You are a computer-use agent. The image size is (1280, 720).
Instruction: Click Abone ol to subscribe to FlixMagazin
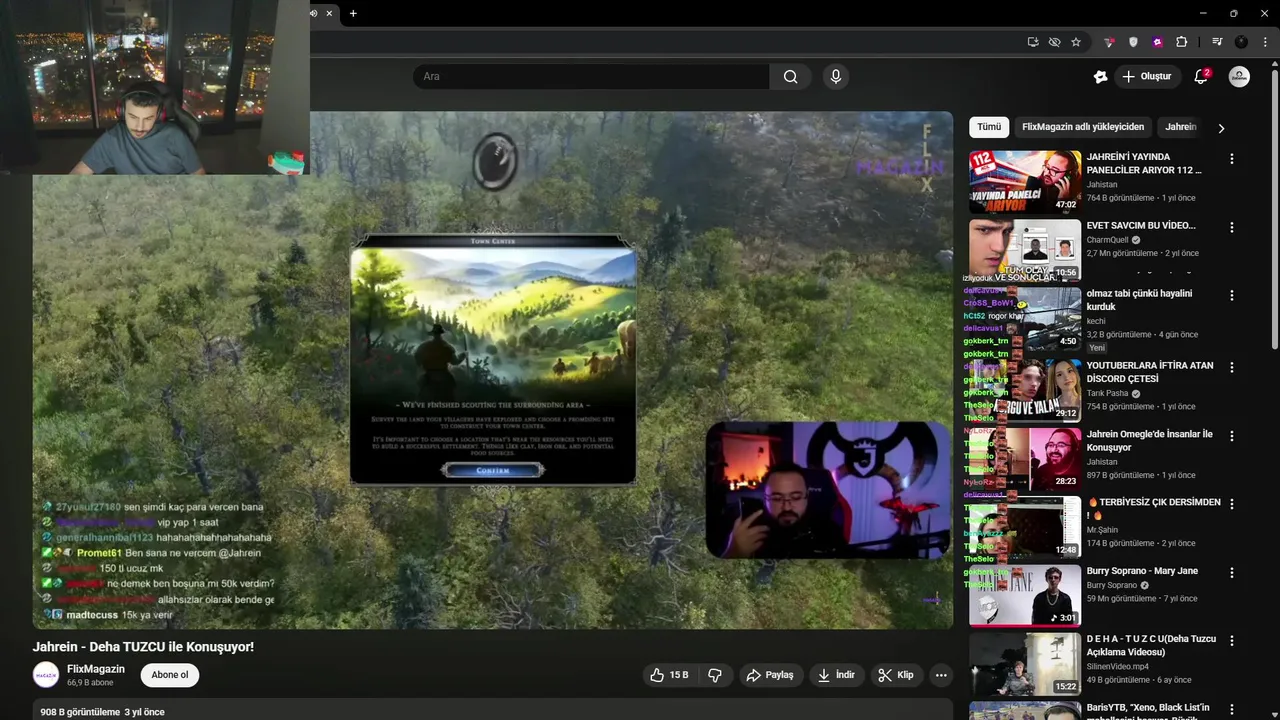pos(170,675)
